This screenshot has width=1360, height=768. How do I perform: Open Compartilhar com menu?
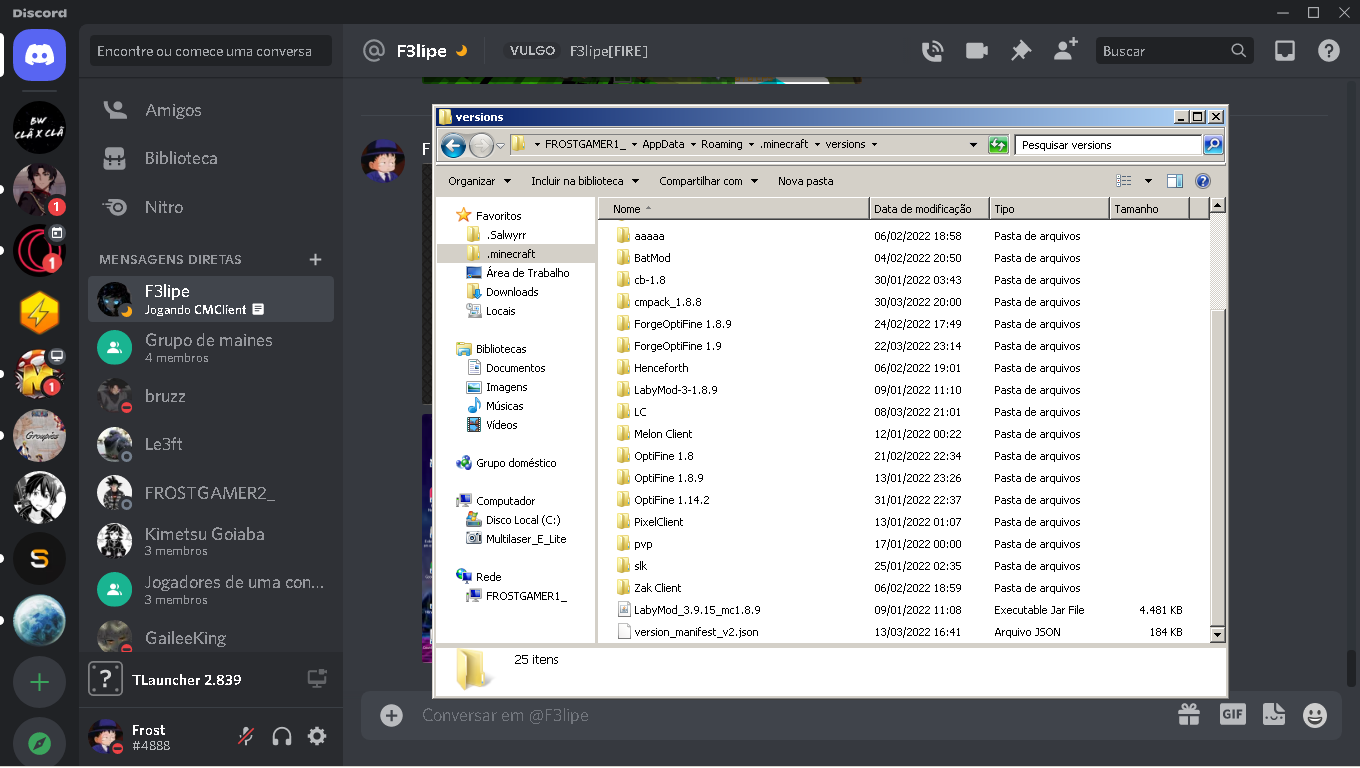[x=708, y=181]
